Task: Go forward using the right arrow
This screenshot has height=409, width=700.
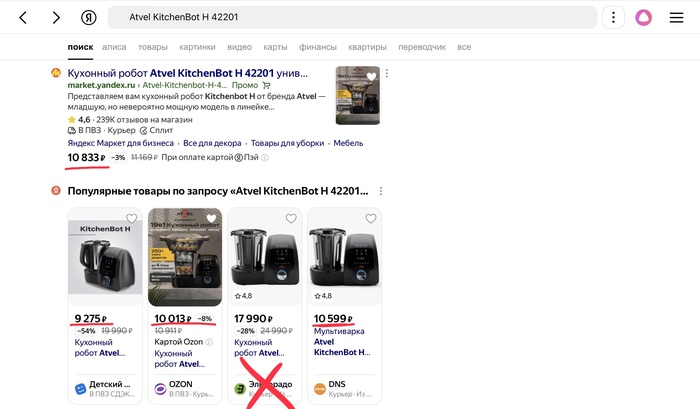Action: (x=56, y=18)
